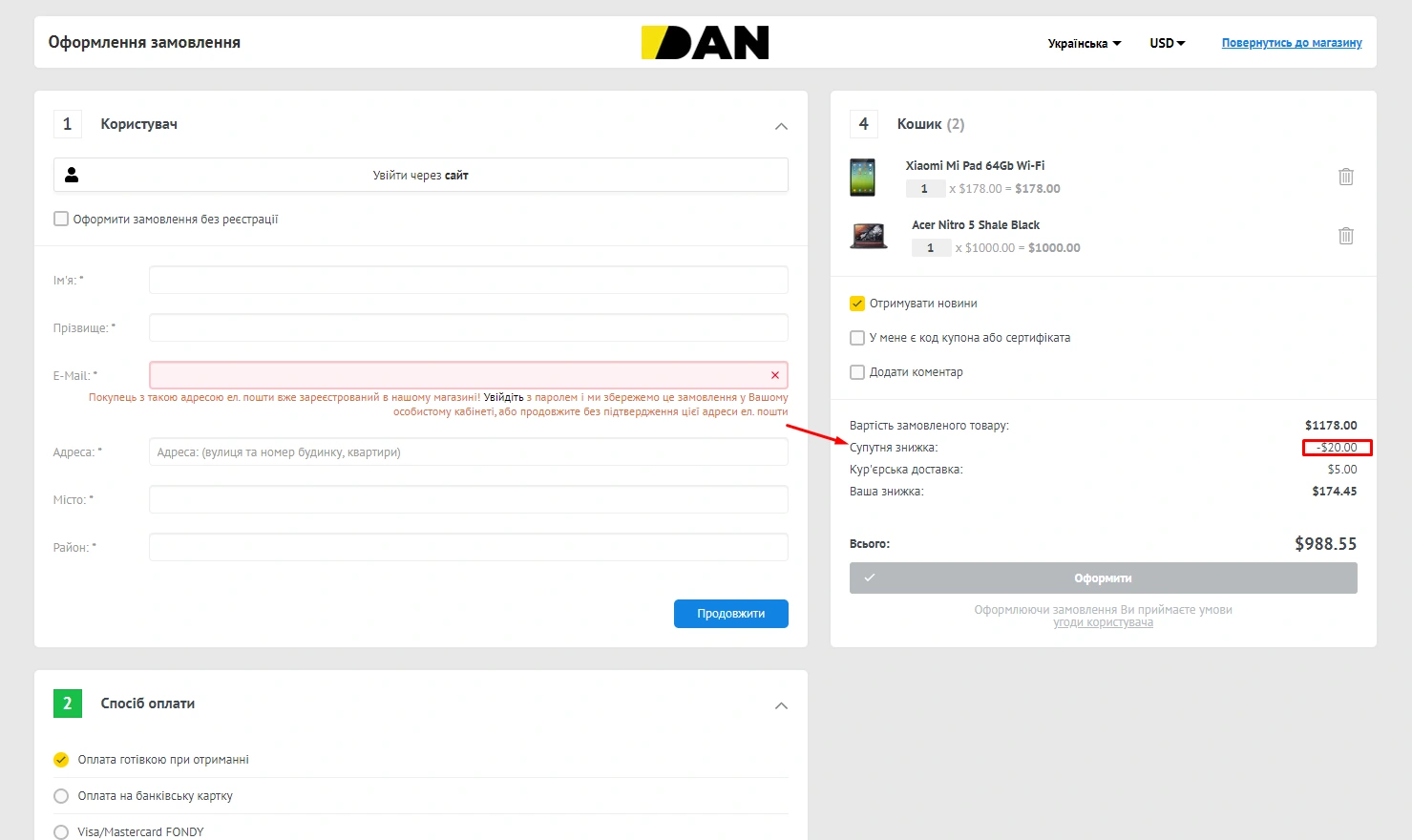Image resolution: width=1412 pixels, height=840 pixels.
Task: Uncheck the 'Отримувати новини' checkbox
Action: coord(857,304)
